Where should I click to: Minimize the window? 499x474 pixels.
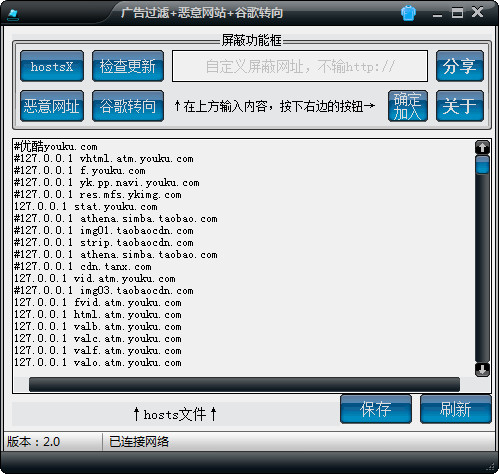438,14
